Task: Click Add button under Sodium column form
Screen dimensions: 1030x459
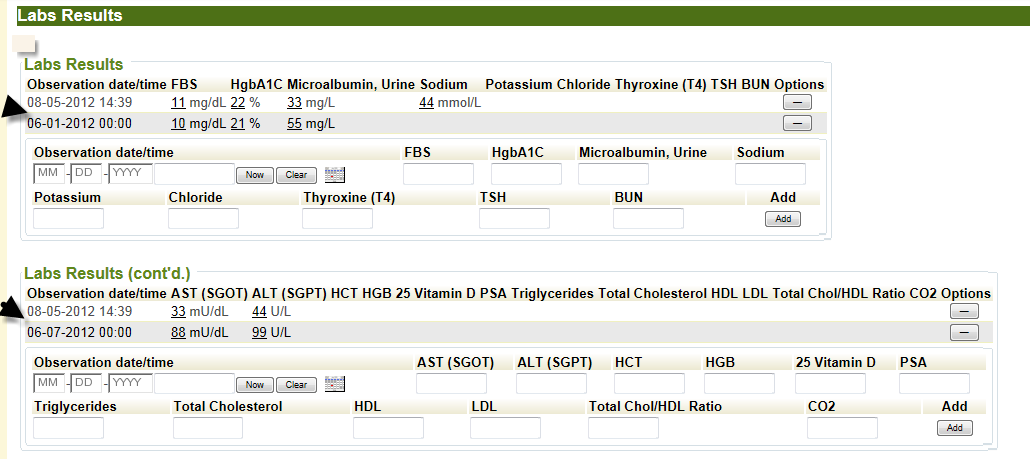Action: [x=783, y=219]
